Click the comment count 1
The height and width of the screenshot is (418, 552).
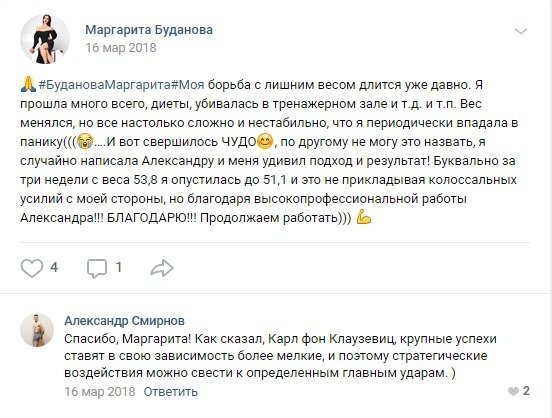119,267
